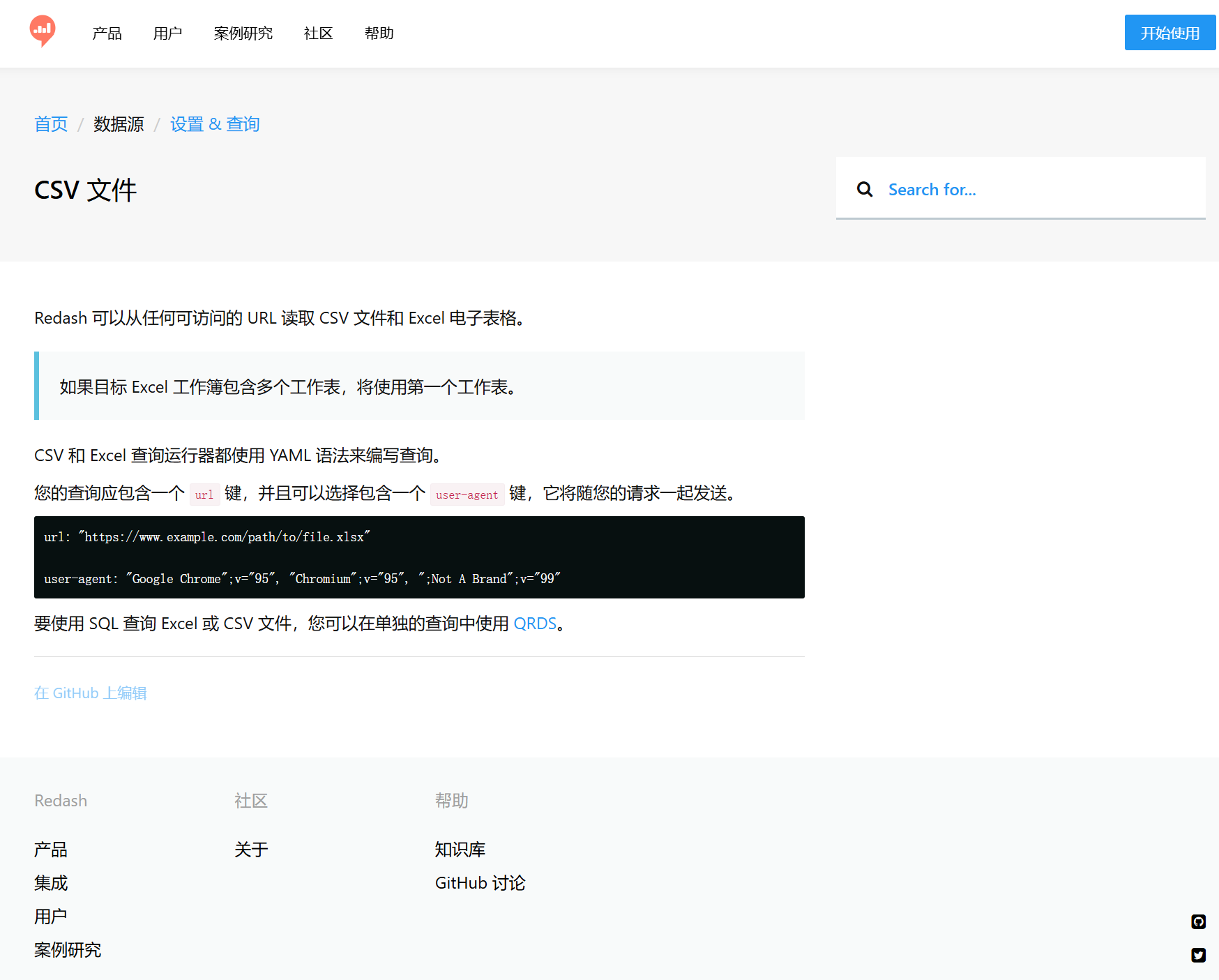Open the 社区 top navigation menu
Viewport: 1219px width, 980px height.
coord(318,33)
